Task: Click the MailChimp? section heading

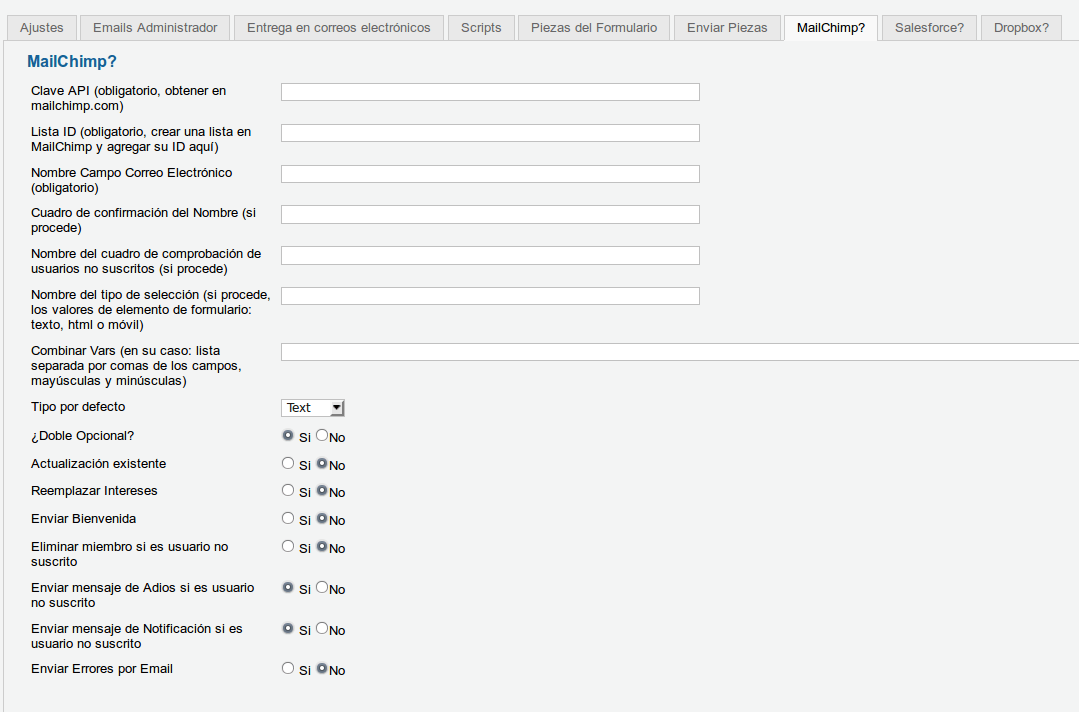Action: (72, 62)
